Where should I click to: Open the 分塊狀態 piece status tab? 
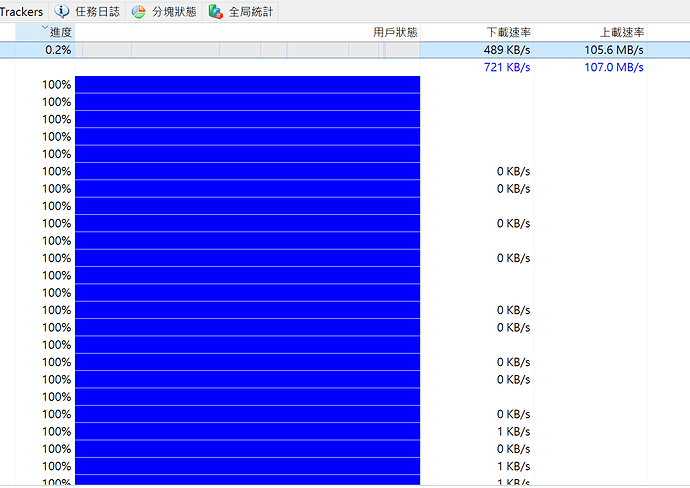click(164, 11)
